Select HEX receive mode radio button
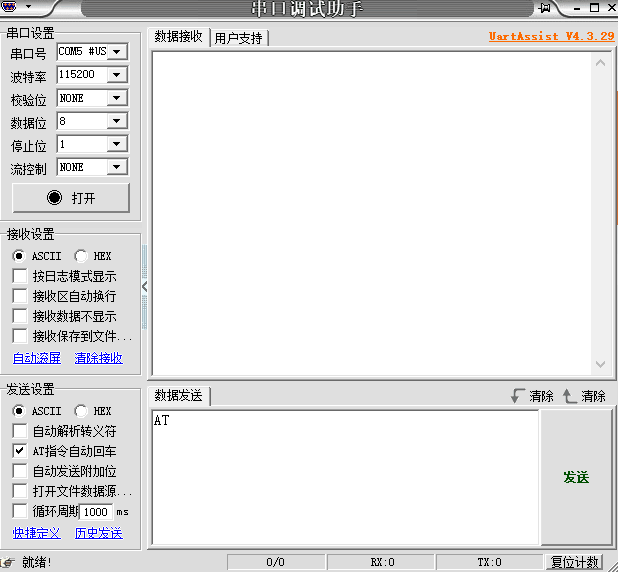The width and height of the screenshot is (618, 572). [81, 256]
